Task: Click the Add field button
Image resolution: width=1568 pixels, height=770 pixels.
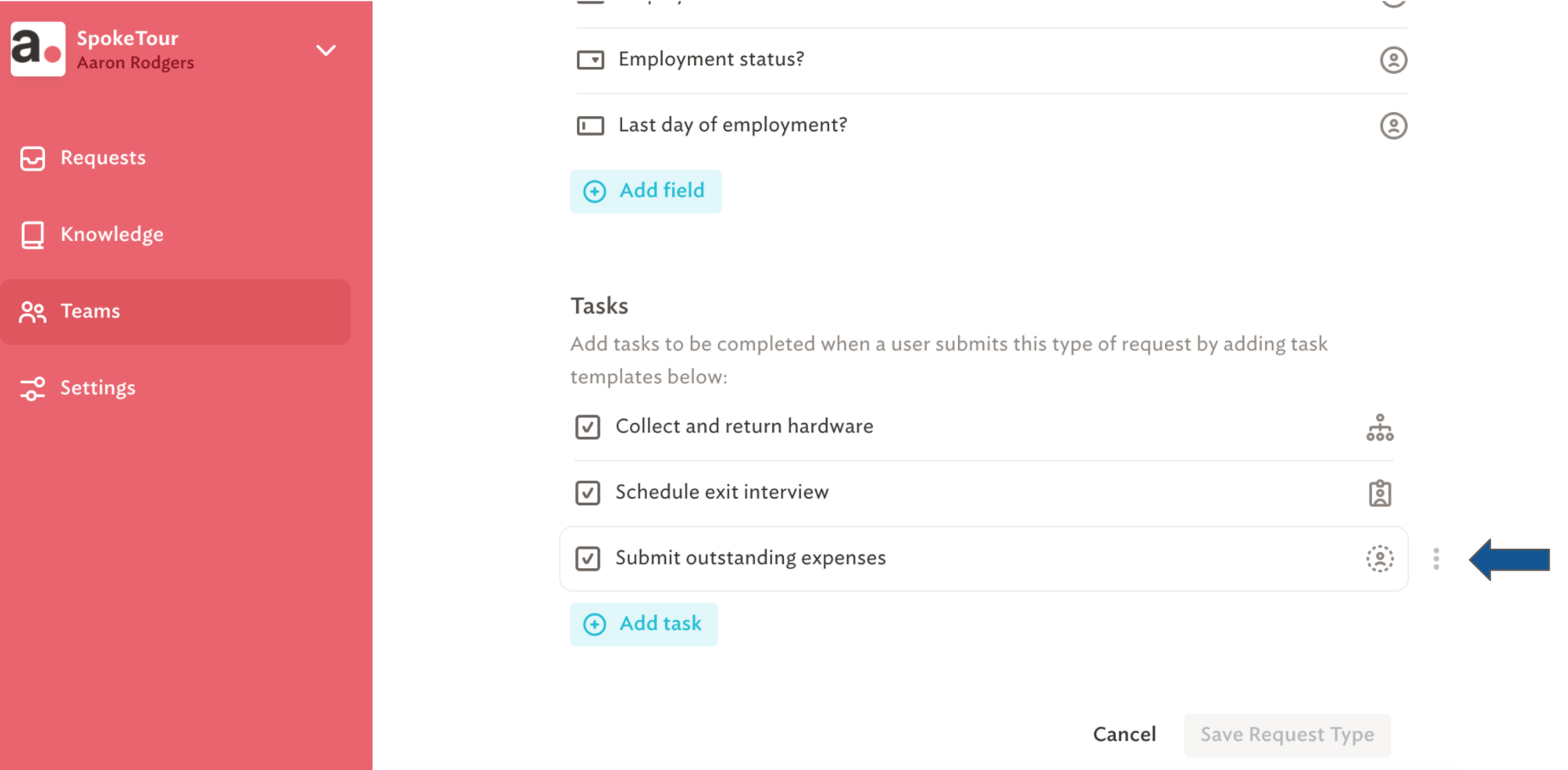Action: pos(646,191)
